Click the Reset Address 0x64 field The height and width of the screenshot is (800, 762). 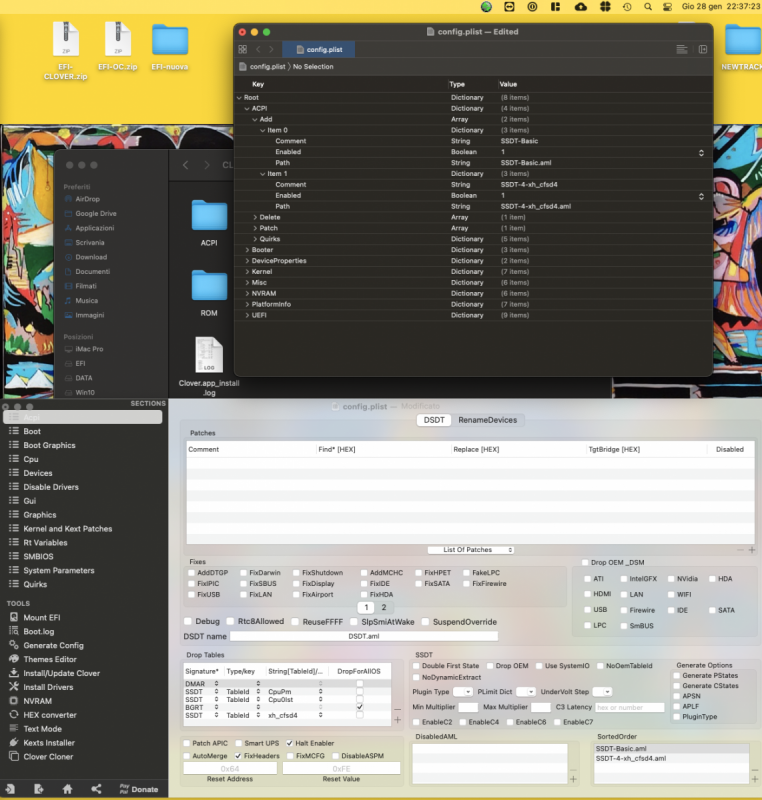230,768
